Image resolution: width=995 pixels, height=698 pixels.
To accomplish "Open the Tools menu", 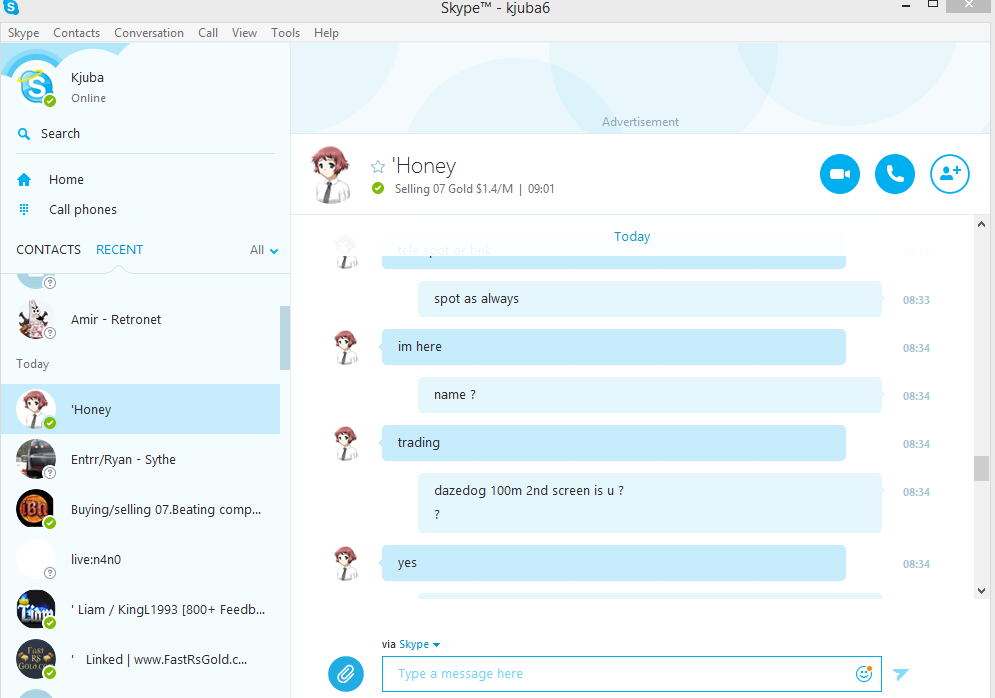I will tap(286, 33).
